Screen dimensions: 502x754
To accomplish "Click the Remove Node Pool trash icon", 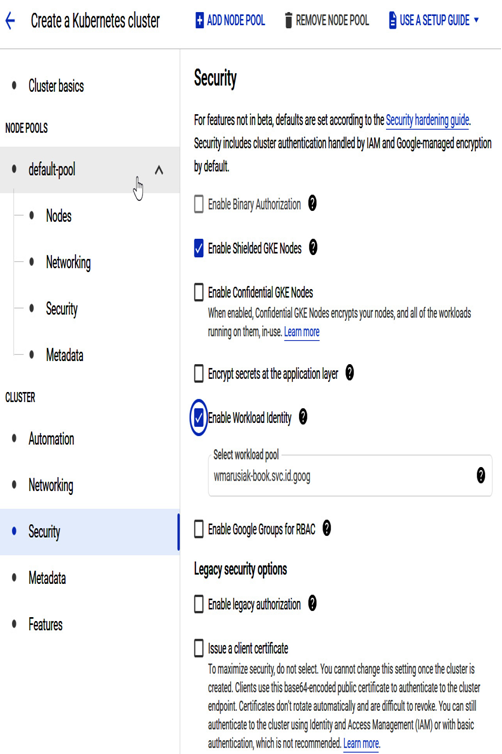I will pos(289,21).
